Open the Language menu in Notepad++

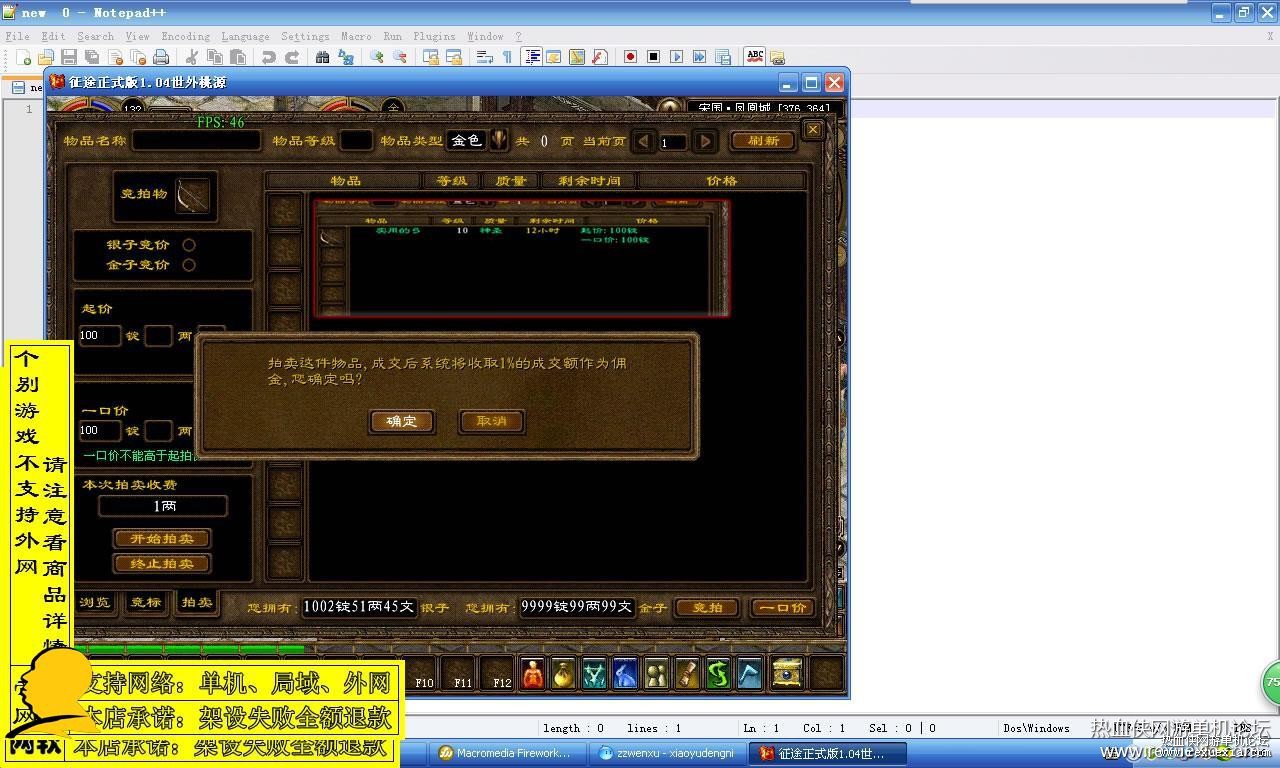click(245, 36)
